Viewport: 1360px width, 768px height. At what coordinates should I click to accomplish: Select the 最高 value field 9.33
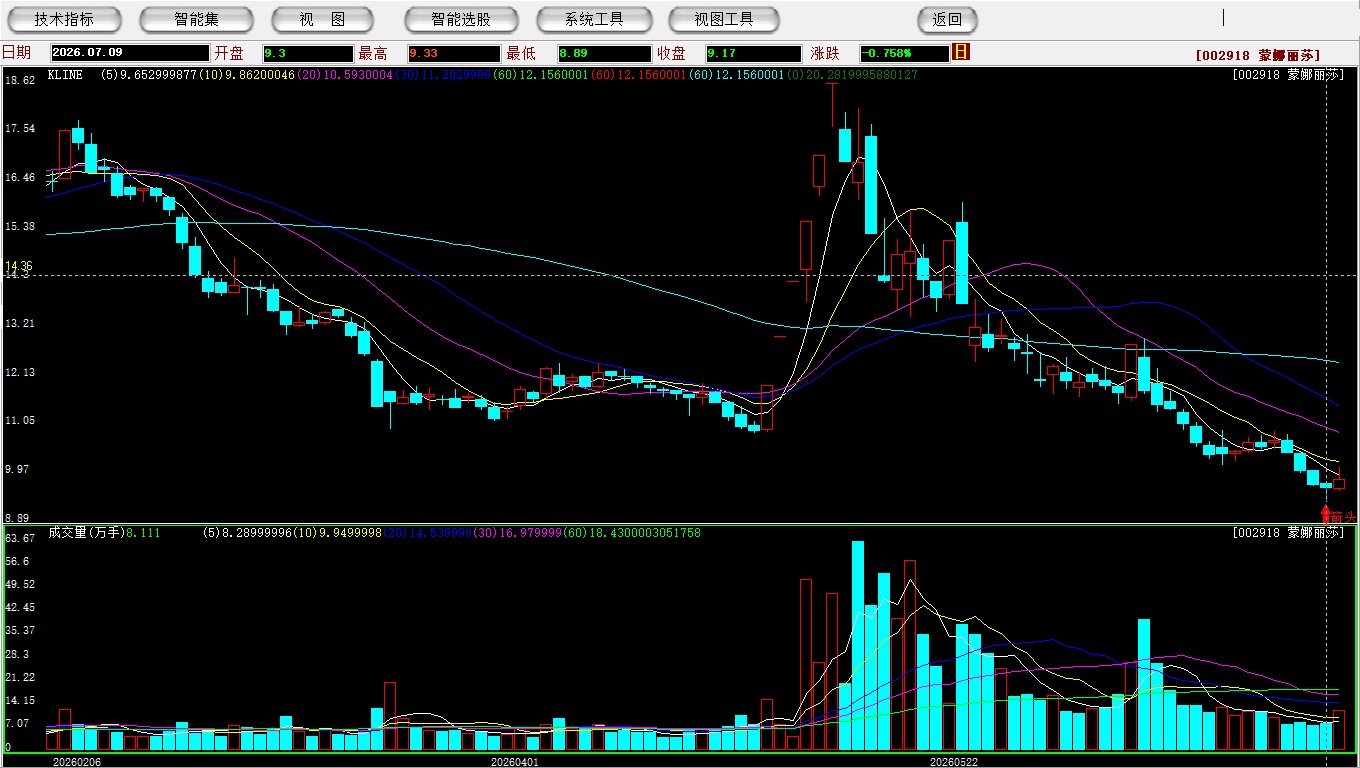coord(453,53)
